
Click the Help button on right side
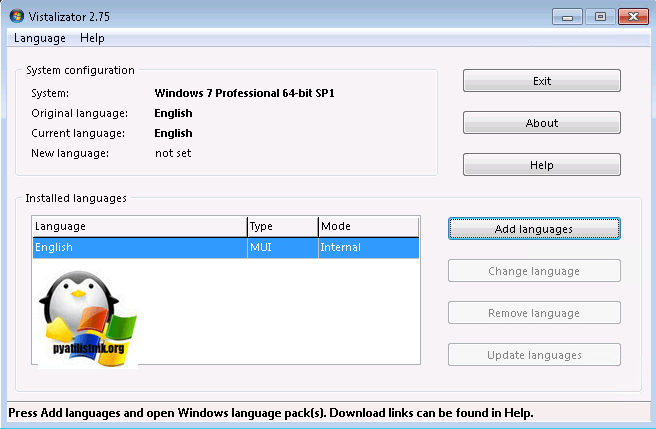point(542,165)
